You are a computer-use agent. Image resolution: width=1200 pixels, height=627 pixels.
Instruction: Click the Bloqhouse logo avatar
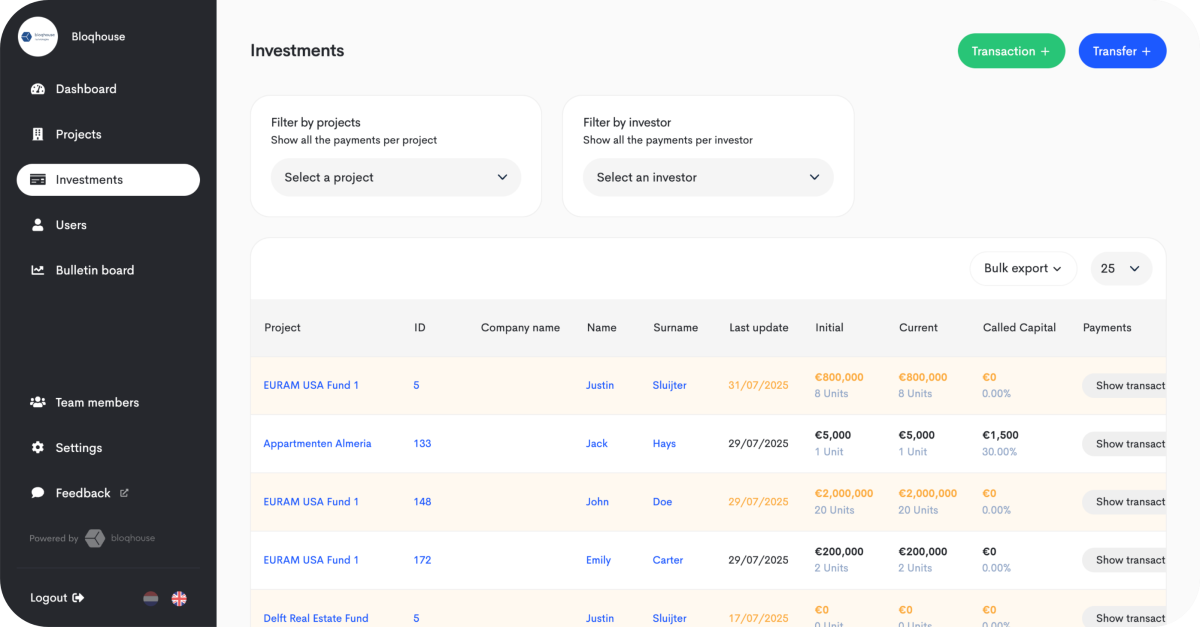click(39, 37)
